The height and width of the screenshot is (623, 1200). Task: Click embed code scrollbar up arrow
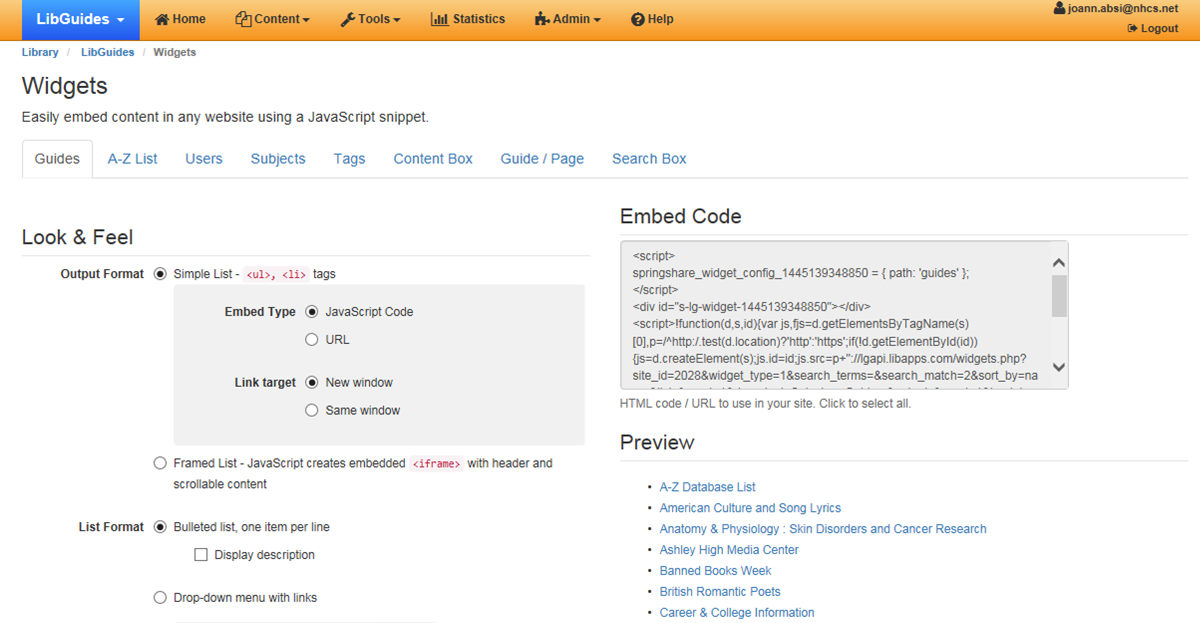1059,262
